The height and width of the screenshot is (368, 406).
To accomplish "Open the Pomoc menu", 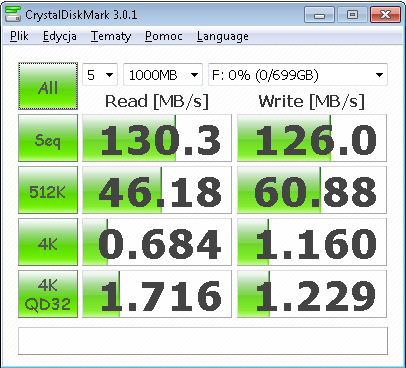I will pos(164,36).
